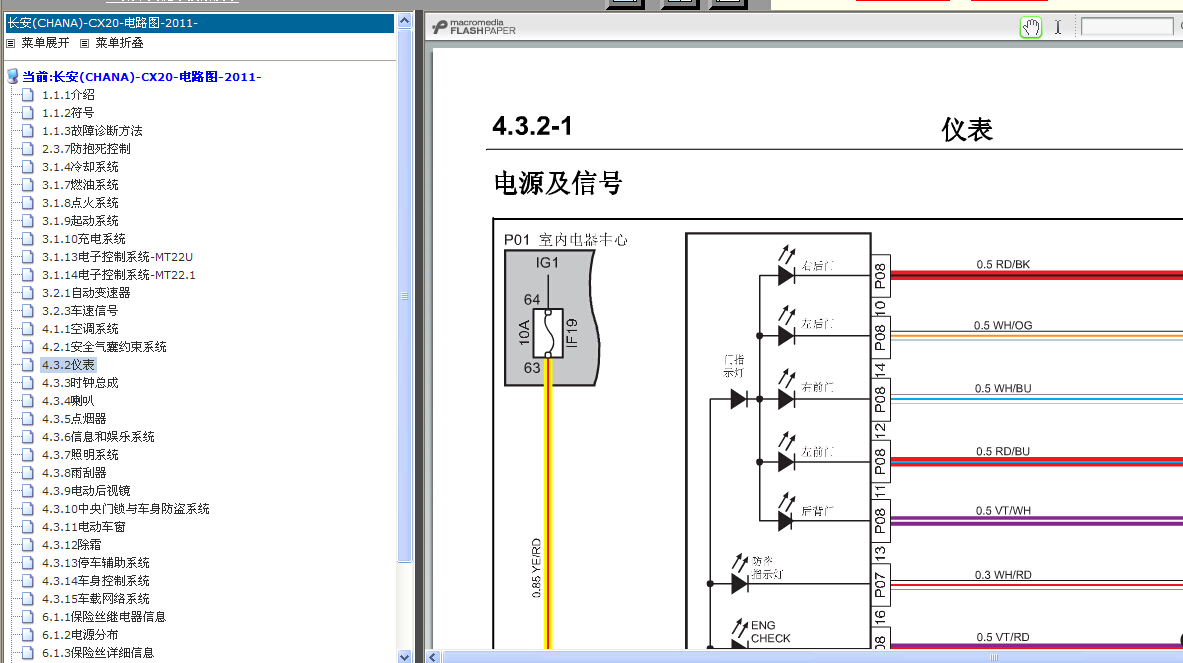Click the window title 长安(CHANA)-CX20-电路图-2011-
Image resolution: width=1183 pixels, height=663 pixels.
point(103,23)
